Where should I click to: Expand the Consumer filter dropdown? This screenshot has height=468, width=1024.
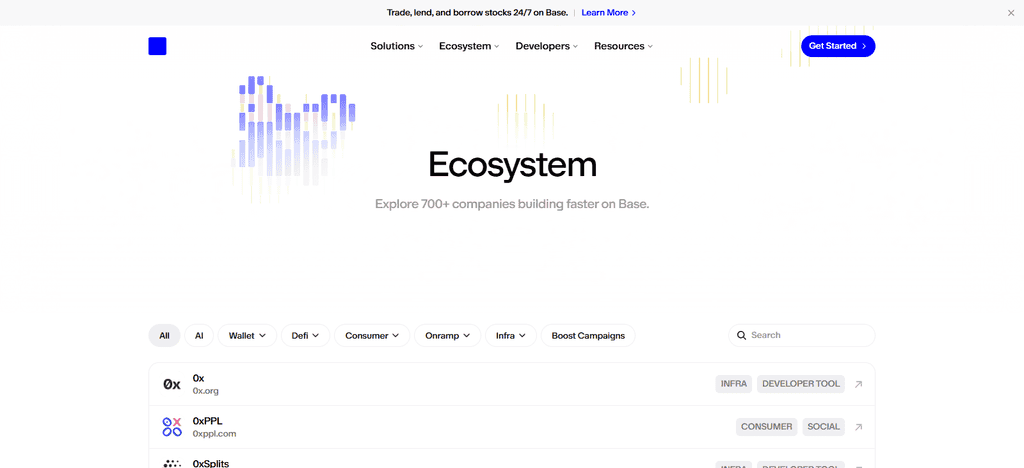pos(372,335)
